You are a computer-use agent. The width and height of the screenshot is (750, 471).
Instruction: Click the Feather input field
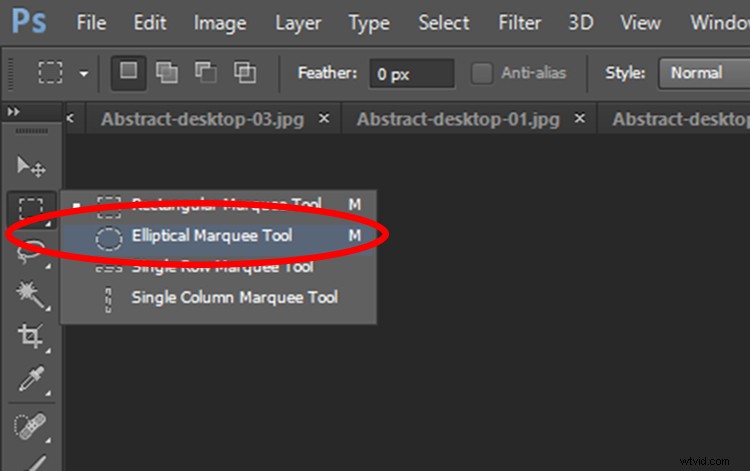click(410, 73)
